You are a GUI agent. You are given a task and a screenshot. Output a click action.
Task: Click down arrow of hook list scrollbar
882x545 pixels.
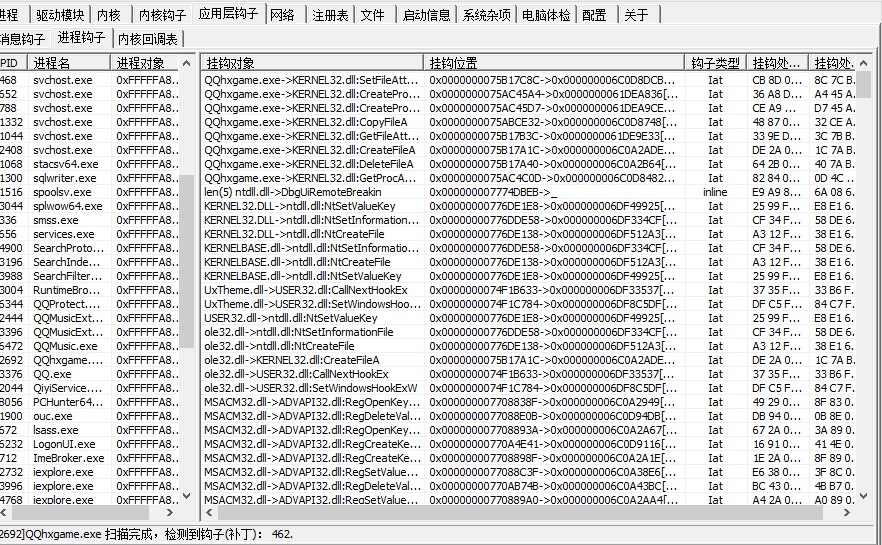click(864, 496)
